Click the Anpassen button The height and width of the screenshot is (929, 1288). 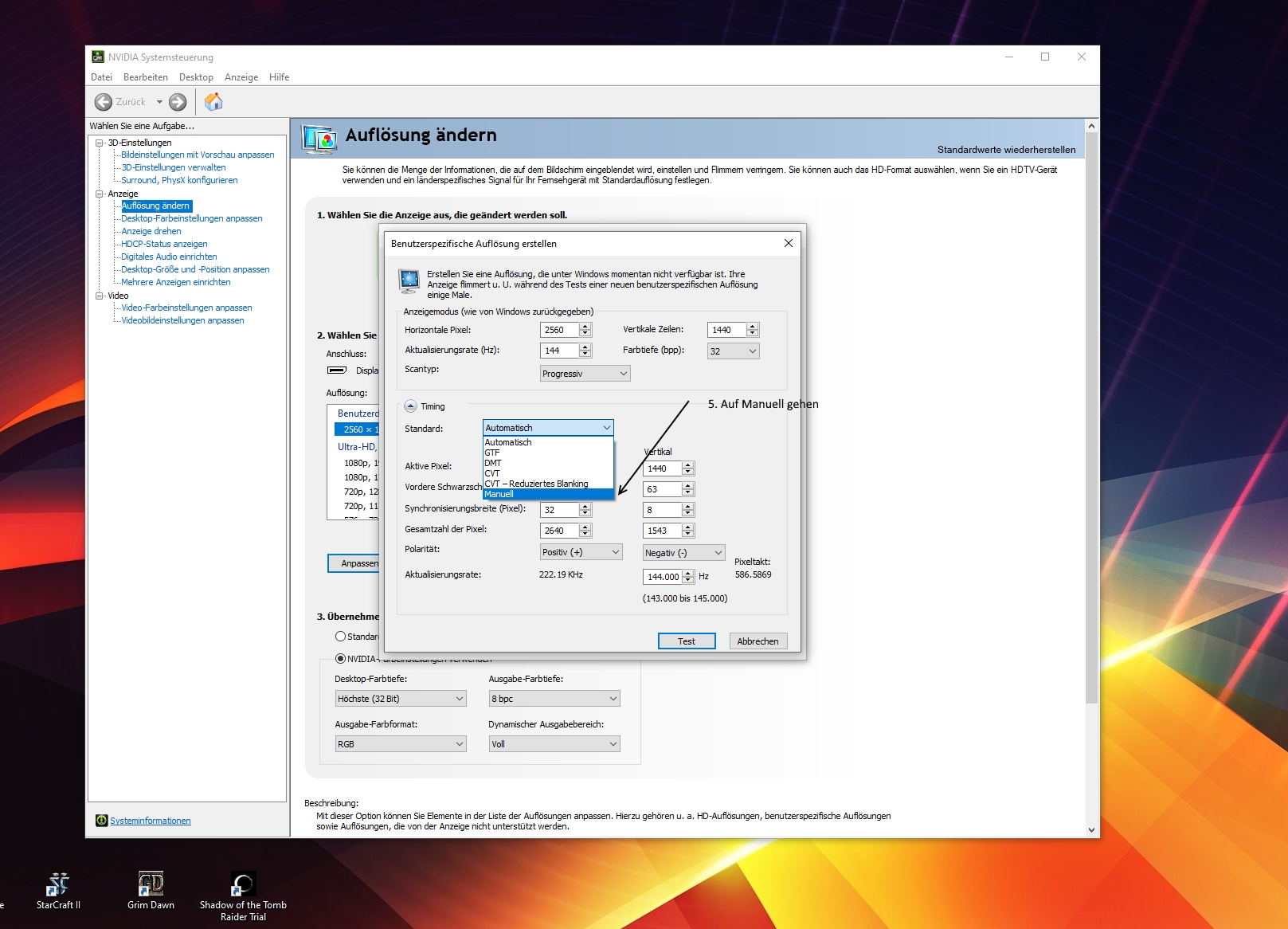[354, 563]
